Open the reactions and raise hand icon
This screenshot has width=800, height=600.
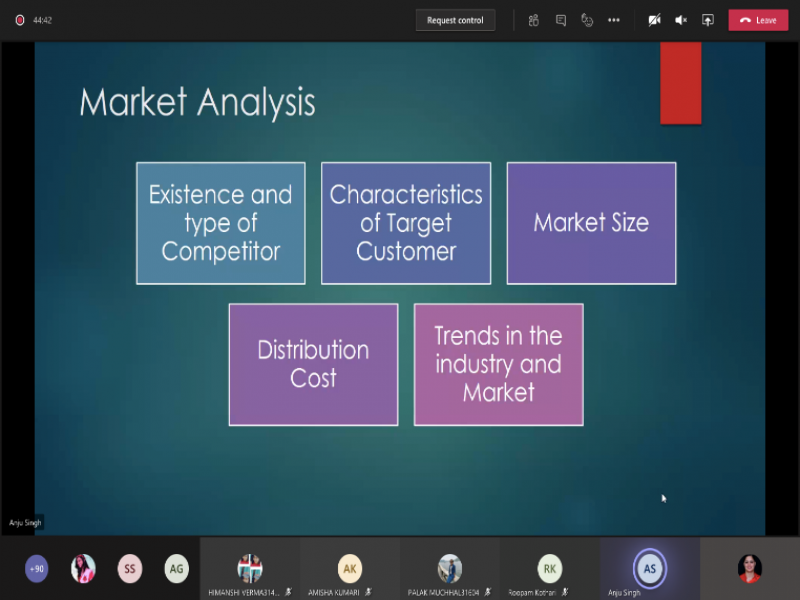(587, 20)
